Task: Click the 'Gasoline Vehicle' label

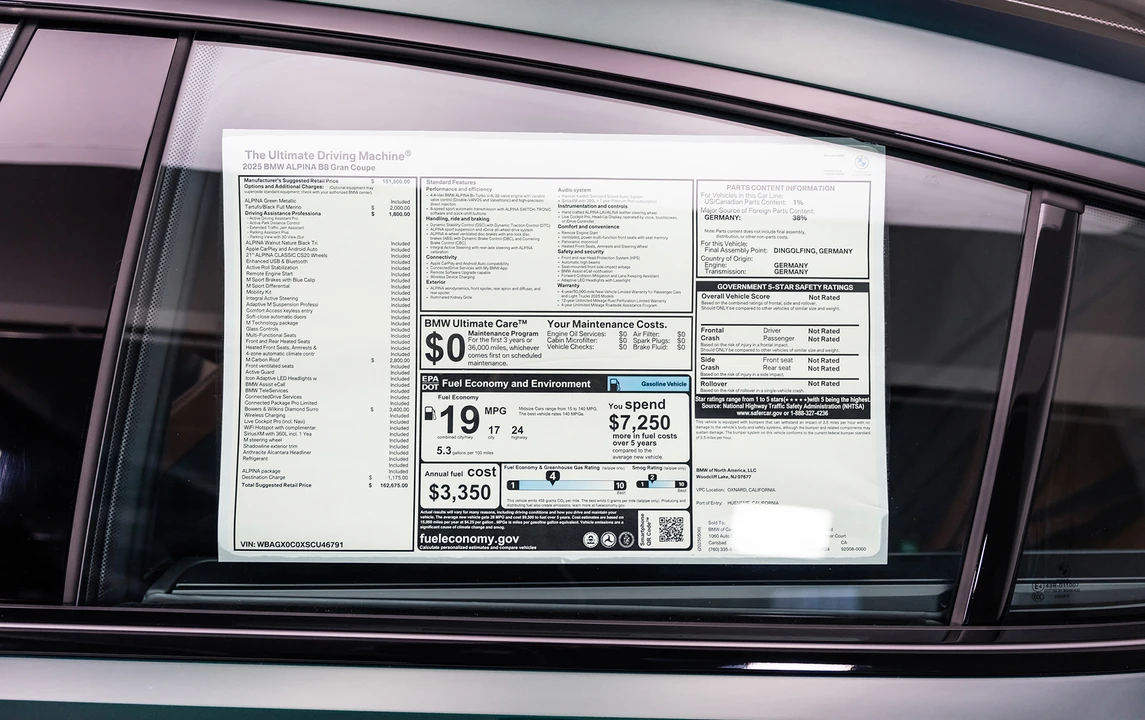Action: click(x=664, y=383)
